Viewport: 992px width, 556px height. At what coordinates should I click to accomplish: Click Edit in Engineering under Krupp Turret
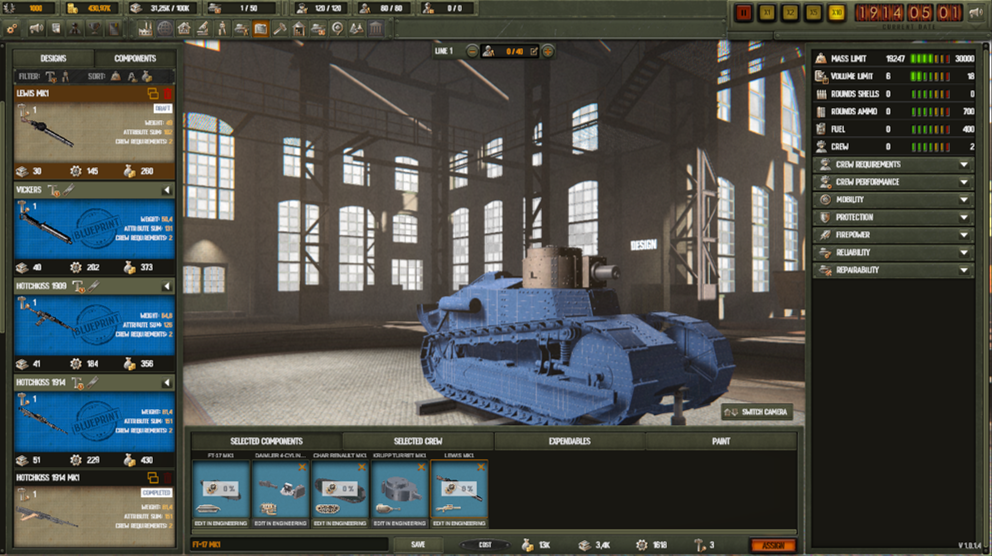pyautogui.click(x=399, y=523)
